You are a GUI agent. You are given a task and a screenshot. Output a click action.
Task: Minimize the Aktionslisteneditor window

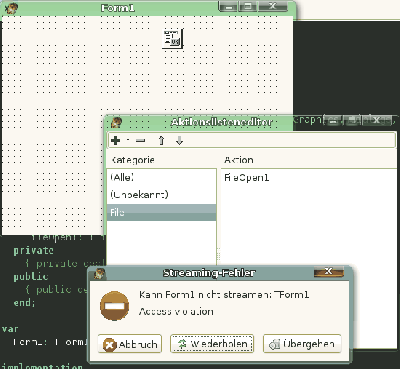(x=333, y=120)
